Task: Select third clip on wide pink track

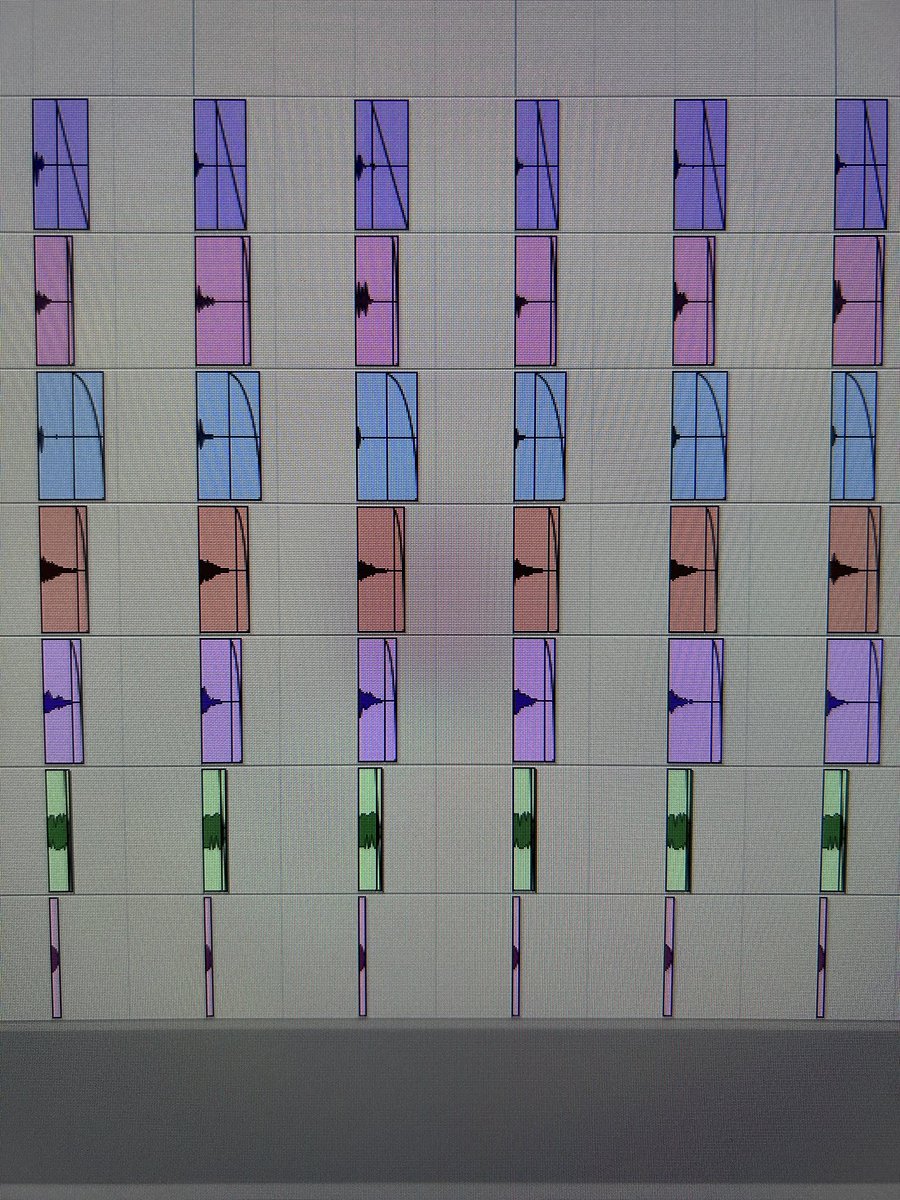Action: pos(377,301)
